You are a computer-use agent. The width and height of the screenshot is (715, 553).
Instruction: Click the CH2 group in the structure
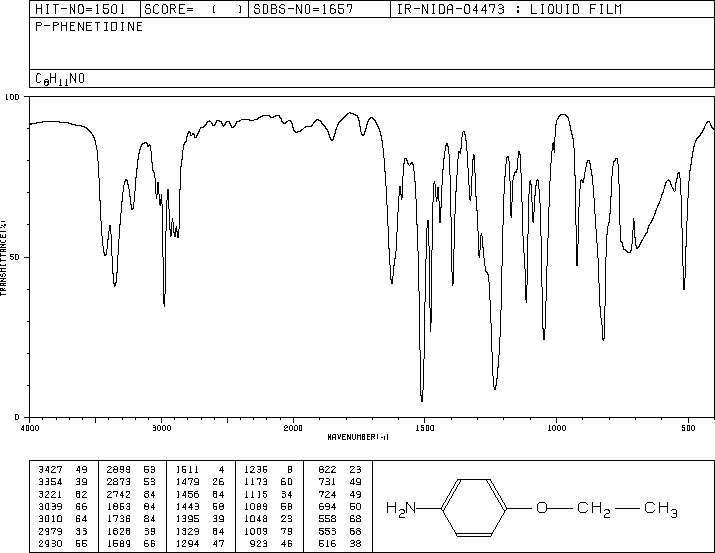(x=598, y=509)
